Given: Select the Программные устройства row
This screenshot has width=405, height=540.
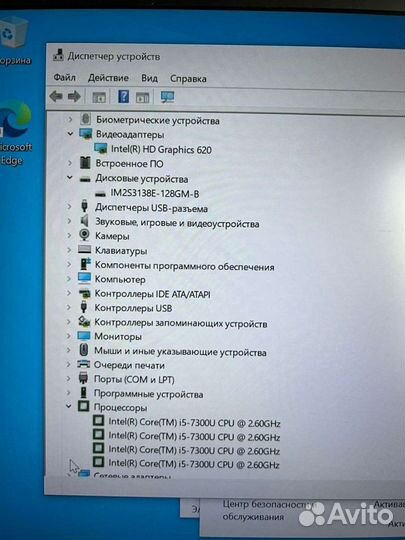Looking at the screenshot, I should click(x=148, y=394).
